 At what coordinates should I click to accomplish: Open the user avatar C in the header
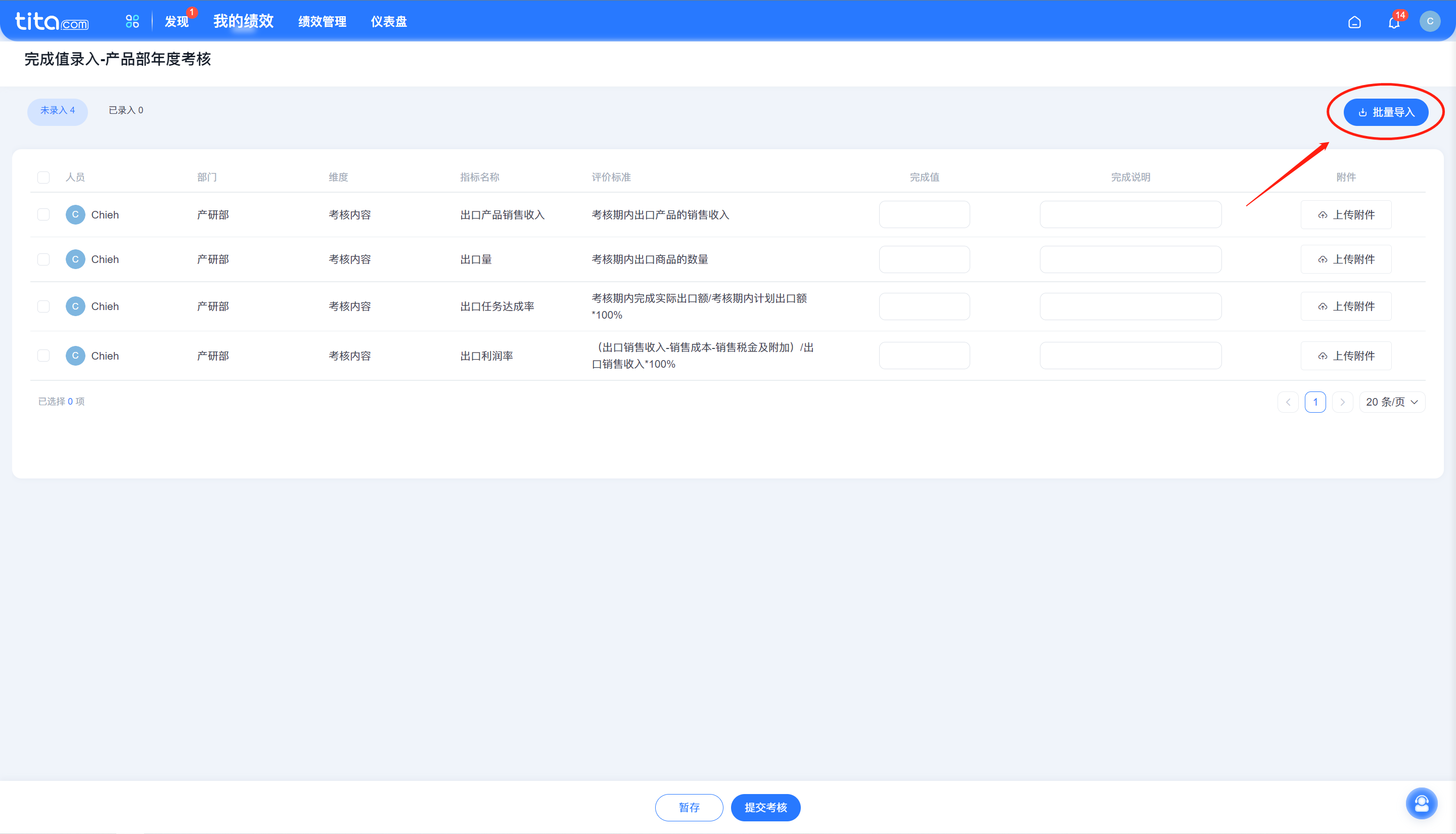(x=1430, y=21)
